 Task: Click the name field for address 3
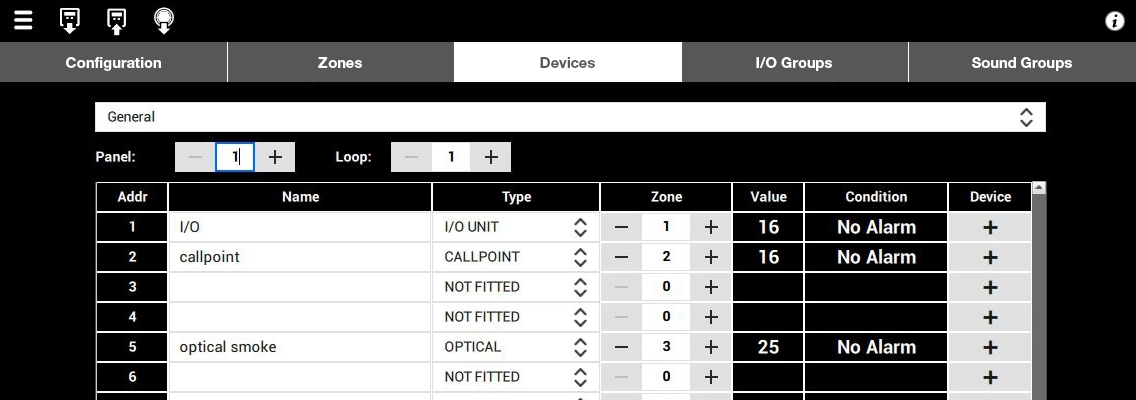(x=300, y=287)
